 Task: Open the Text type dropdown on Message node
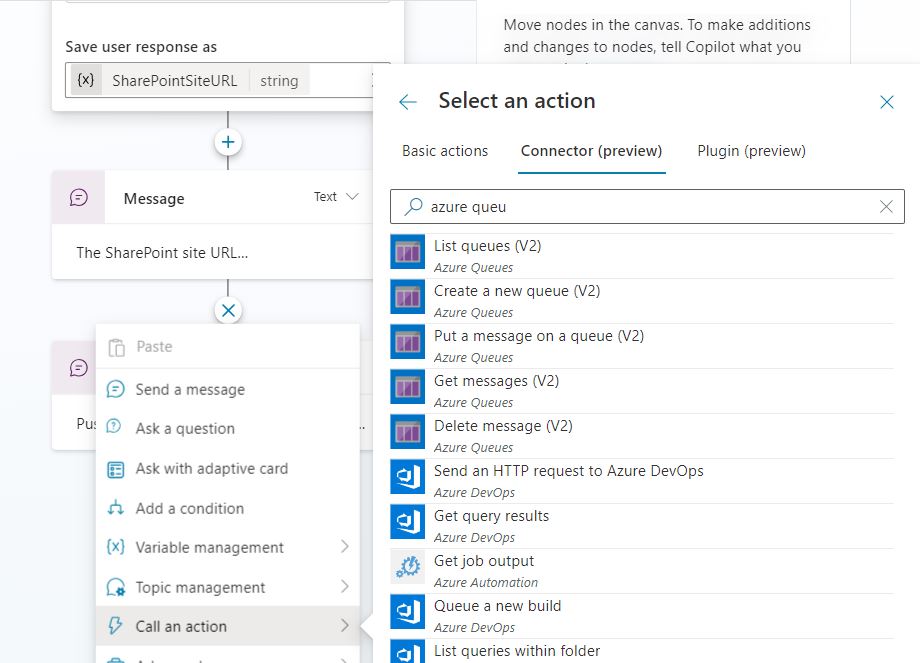336,197
